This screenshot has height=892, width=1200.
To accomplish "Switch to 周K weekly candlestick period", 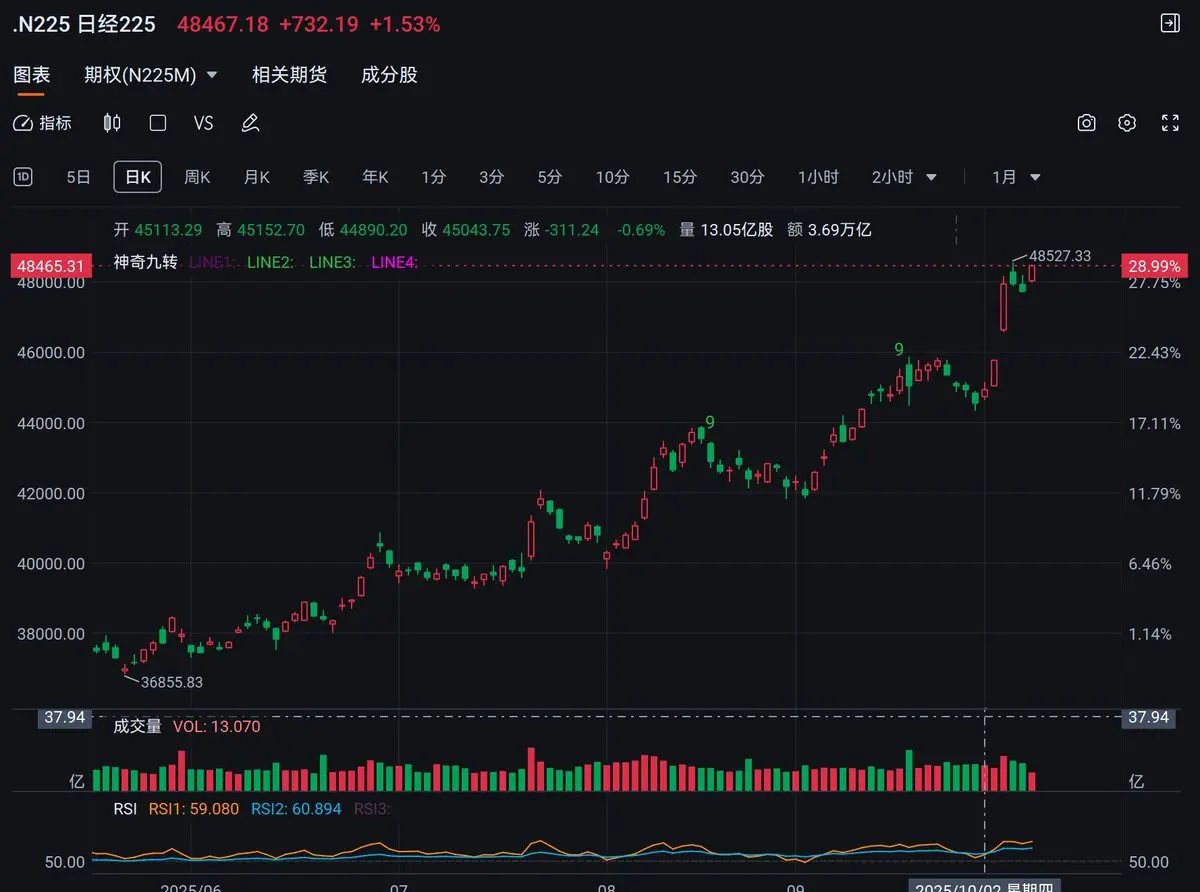I will (x=197, y=177).
